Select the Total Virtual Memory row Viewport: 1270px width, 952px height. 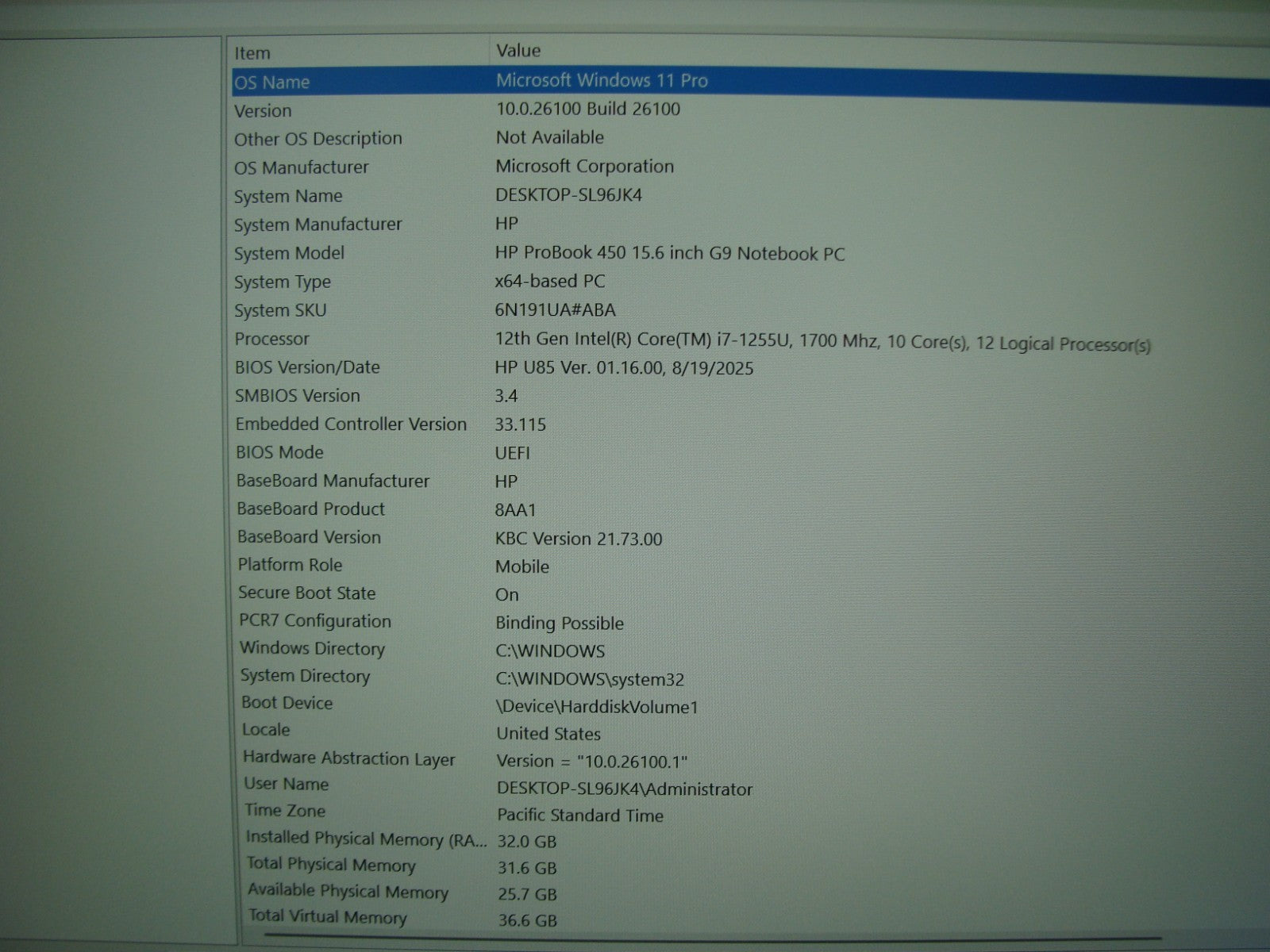point(327,917)
